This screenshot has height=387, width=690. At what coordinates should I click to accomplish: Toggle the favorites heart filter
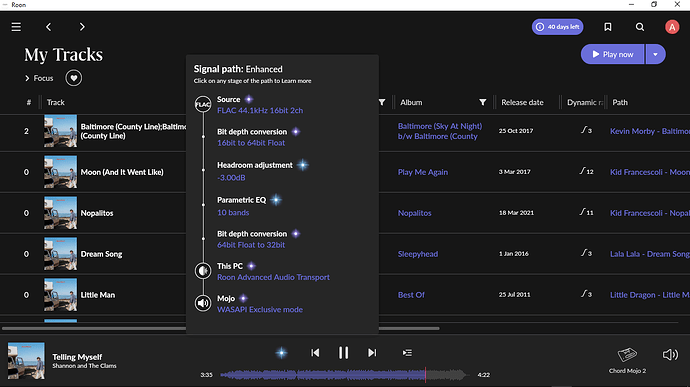point(73,78)
